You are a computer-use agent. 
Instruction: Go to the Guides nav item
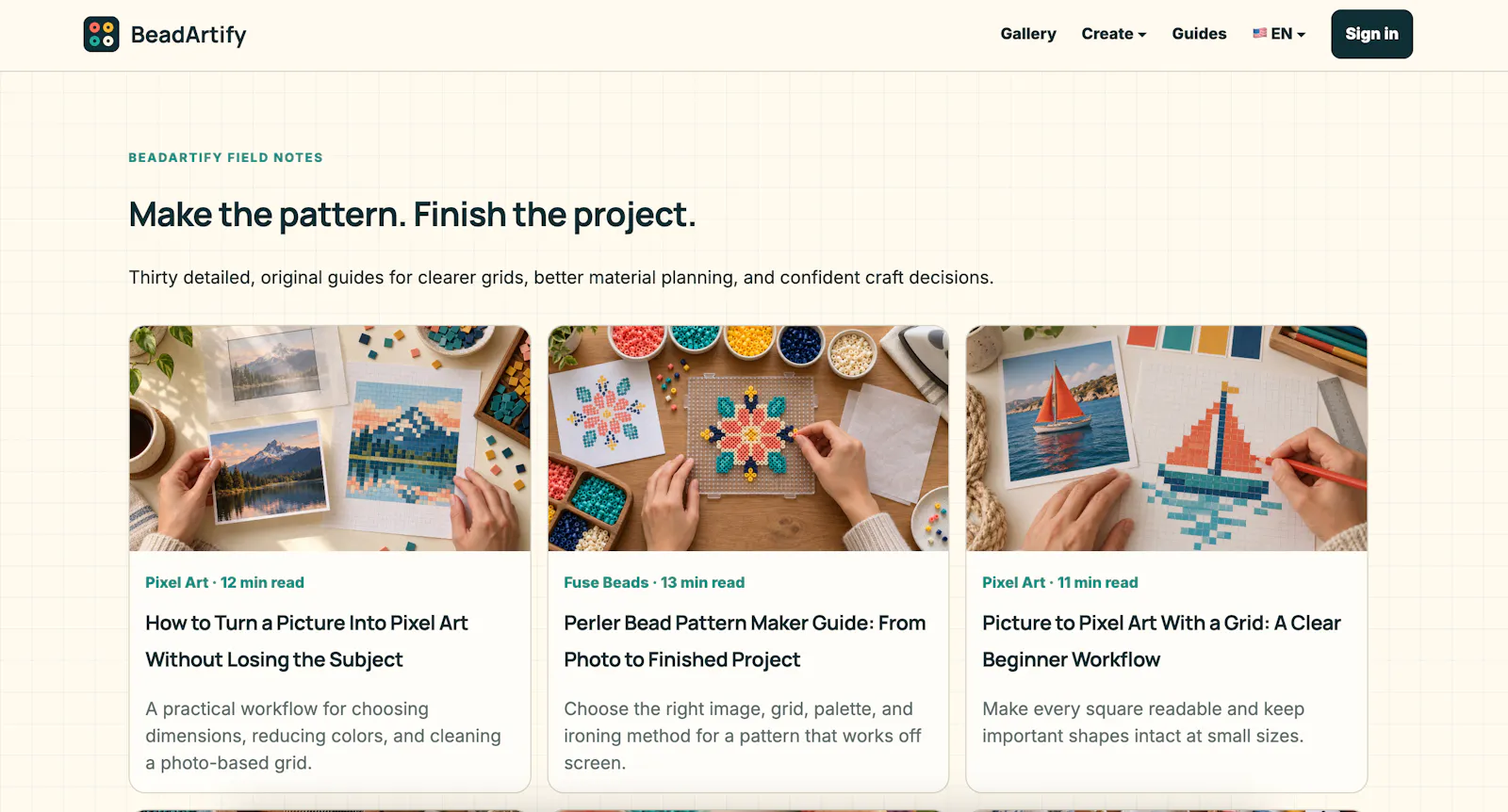point(1199,34)
